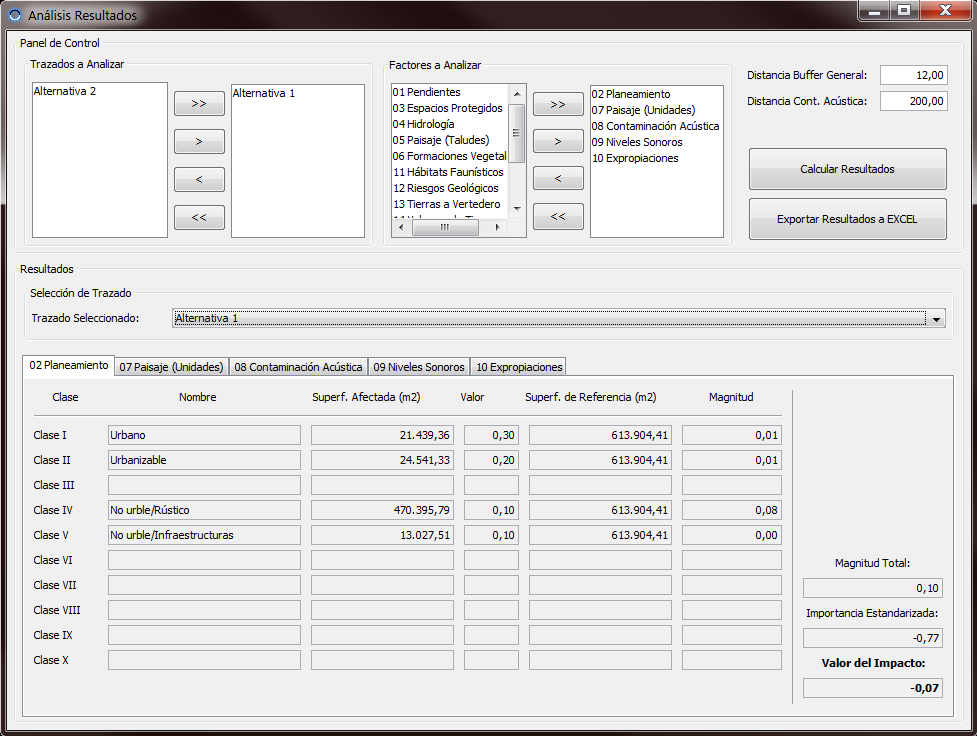The height and width of the screenshot is (736, 977).
Task: Remove all factores with << button
Action: coord(558,216)
